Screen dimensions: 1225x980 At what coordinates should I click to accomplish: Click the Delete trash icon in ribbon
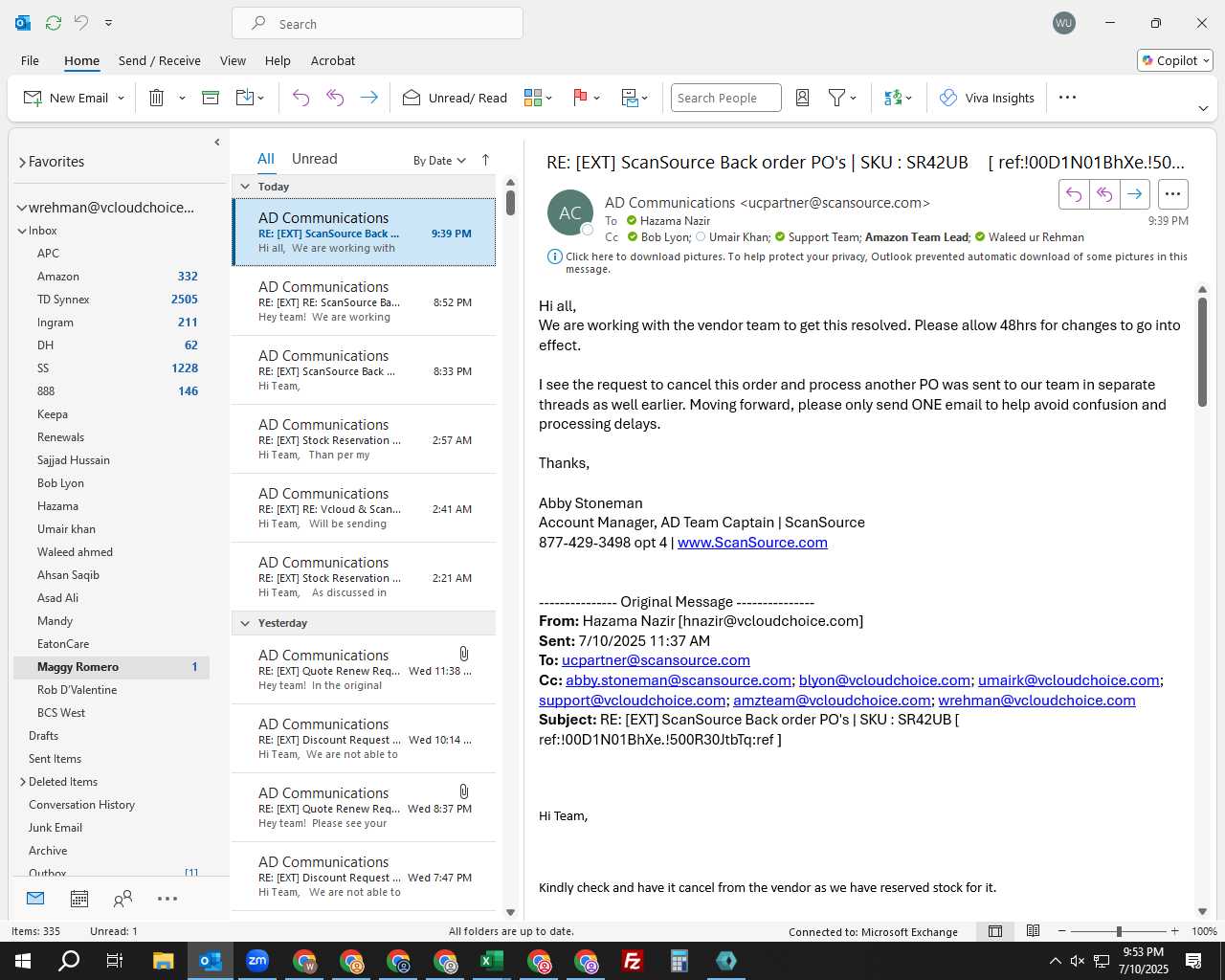(x=157, y=98)
